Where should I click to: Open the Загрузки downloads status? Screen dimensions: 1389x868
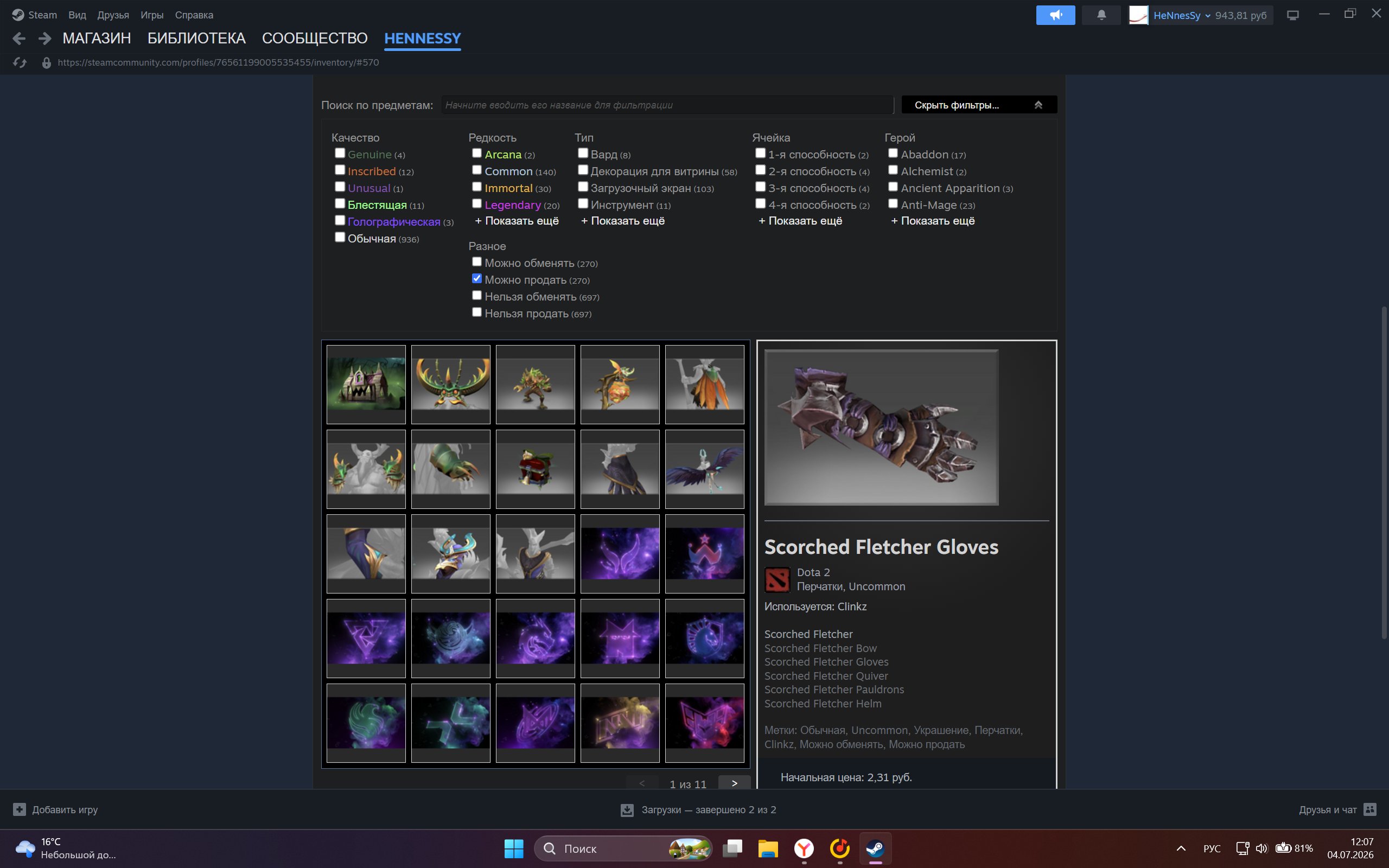point(708,810)
